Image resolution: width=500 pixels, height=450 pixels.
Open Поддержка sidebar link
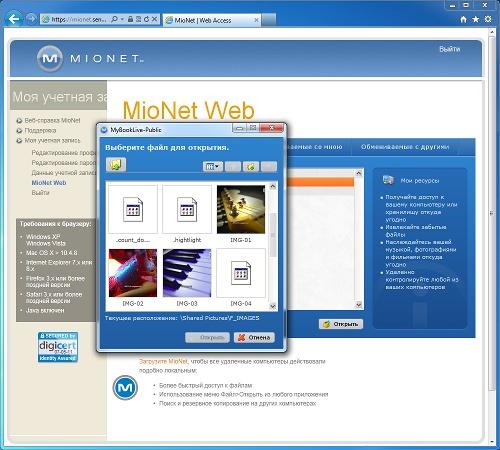40,130
